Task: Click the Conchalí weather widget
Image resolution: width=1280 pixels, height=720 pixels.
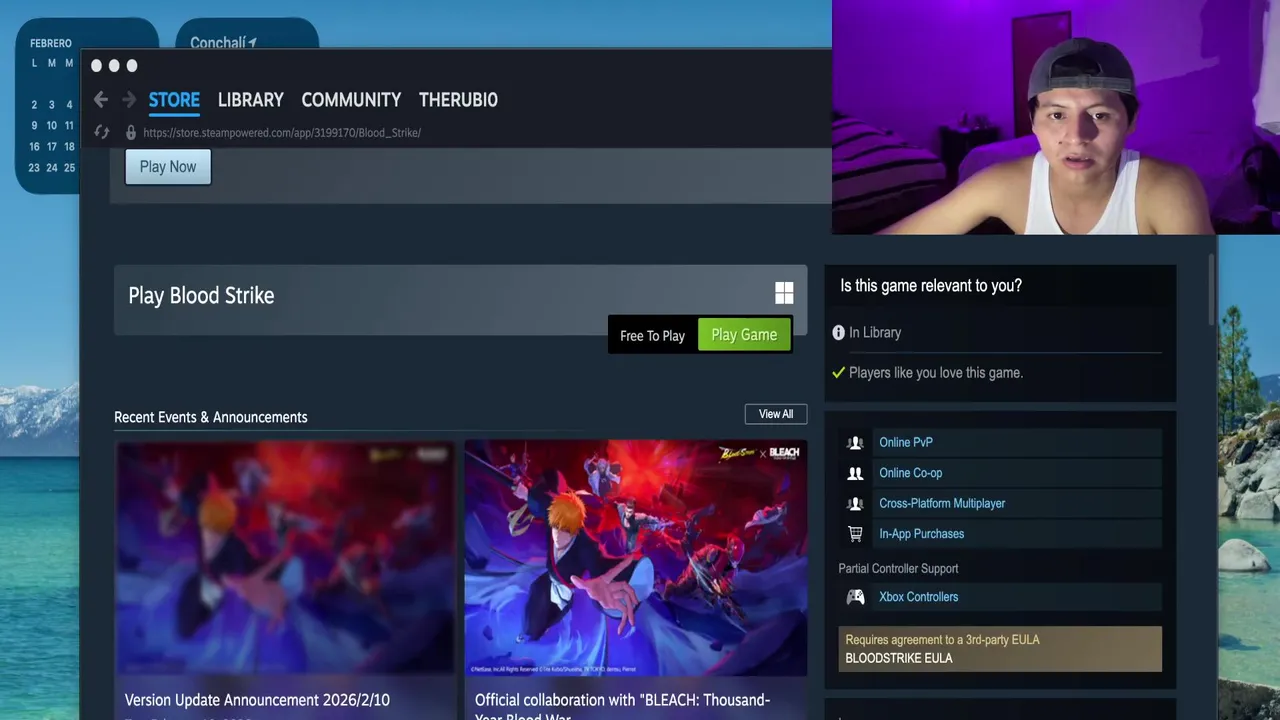Action: pyautogui.click(x=246, y=34)
